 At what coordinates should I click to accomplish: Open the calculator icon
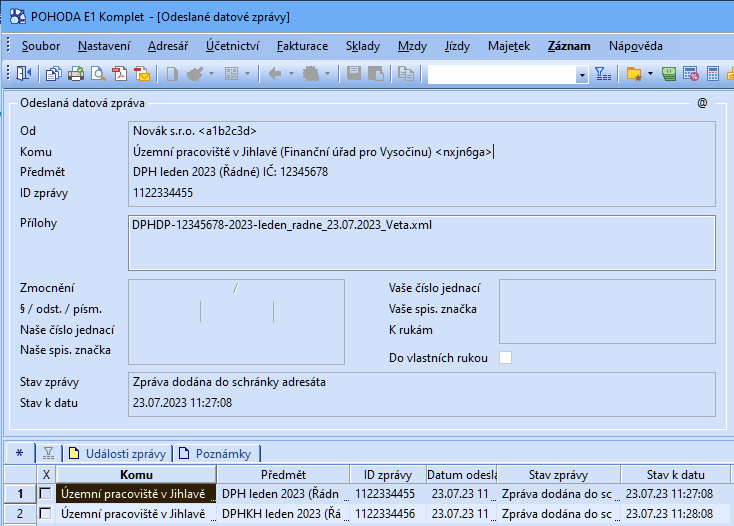(713, 73)
